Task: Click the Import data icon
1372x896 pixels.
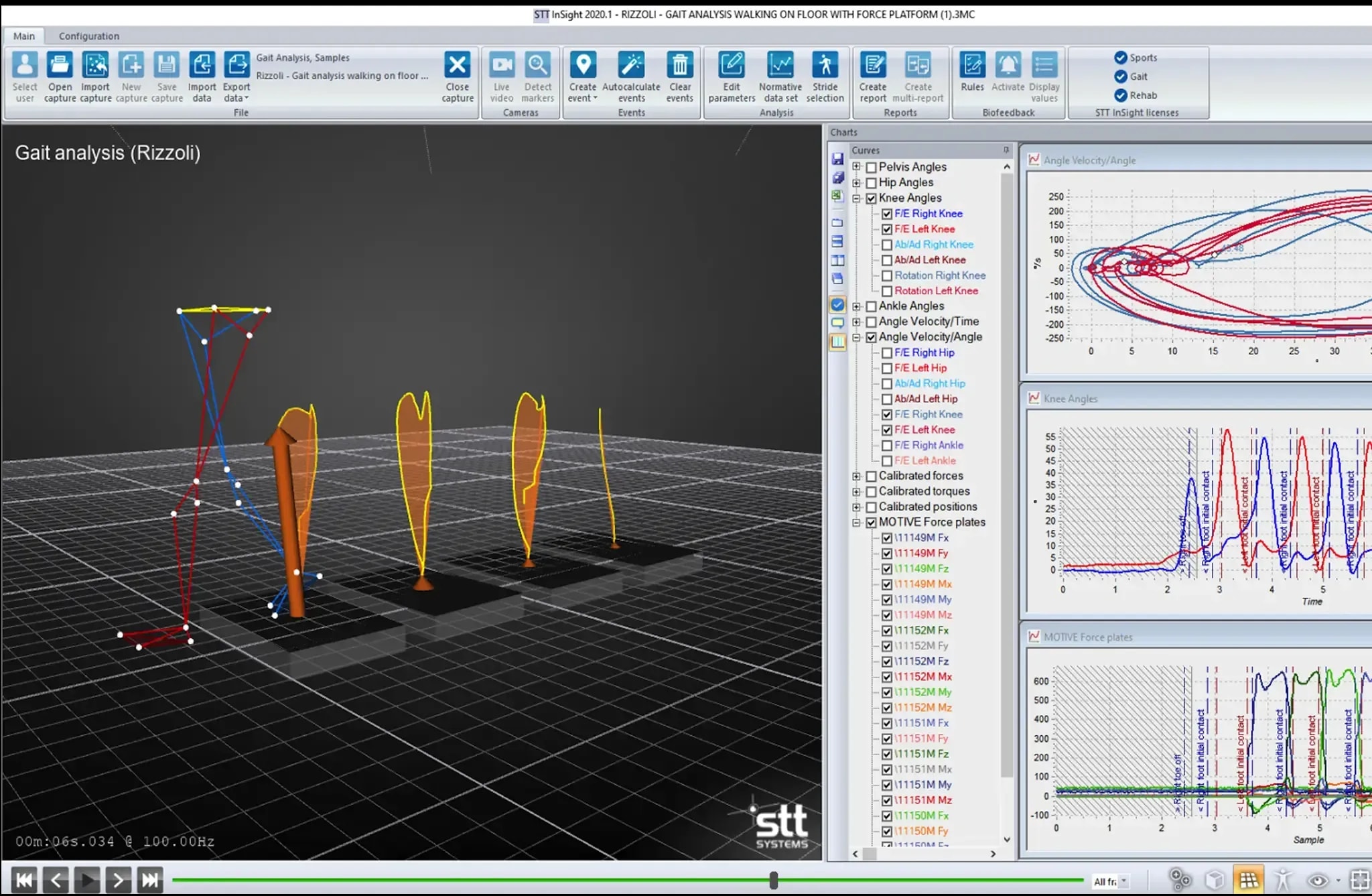Action: click(202, 66)
